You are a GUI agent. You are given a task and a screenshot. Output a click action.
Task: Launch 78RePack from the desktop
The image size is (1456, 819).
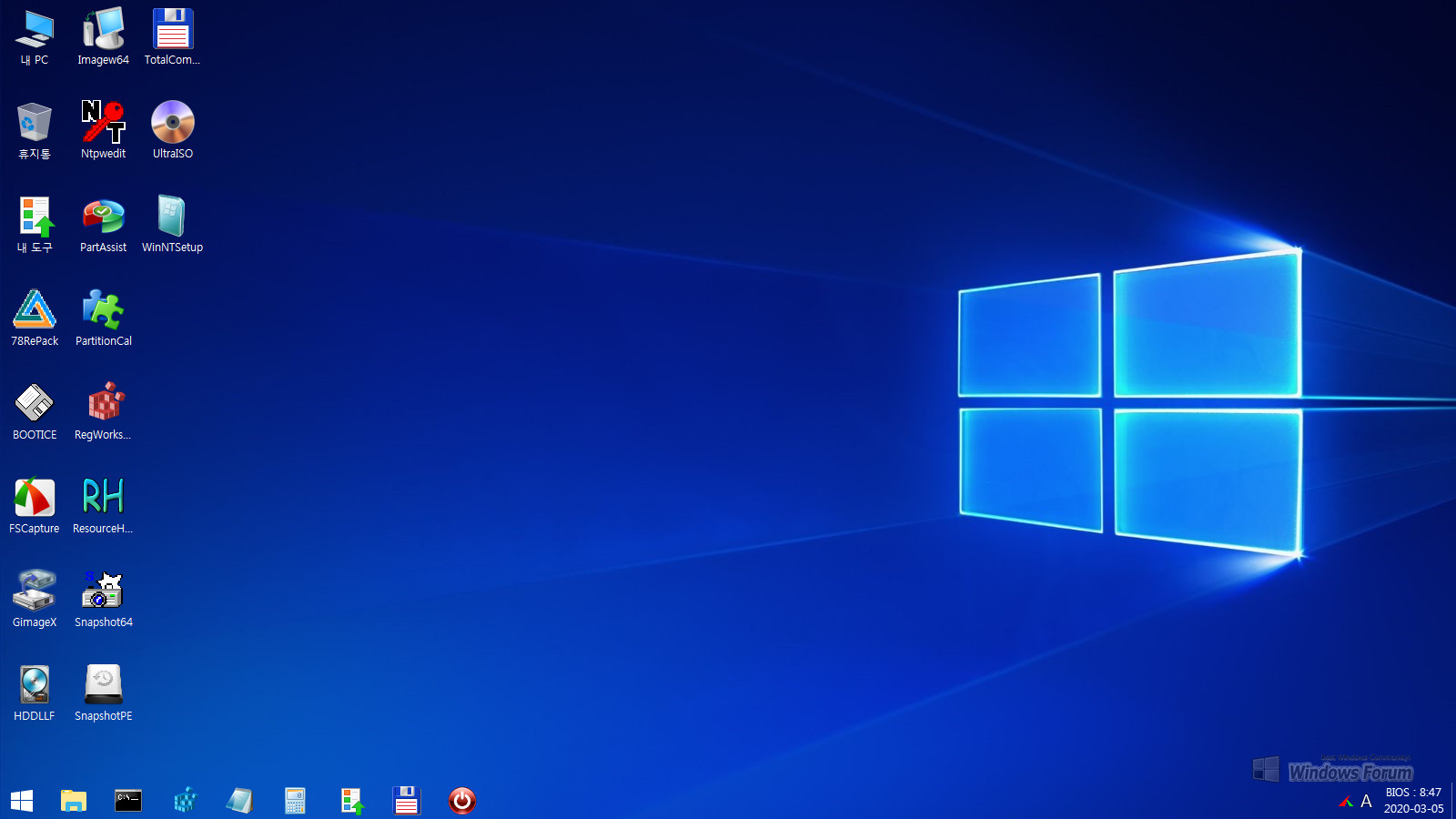(x=35, y=319)
